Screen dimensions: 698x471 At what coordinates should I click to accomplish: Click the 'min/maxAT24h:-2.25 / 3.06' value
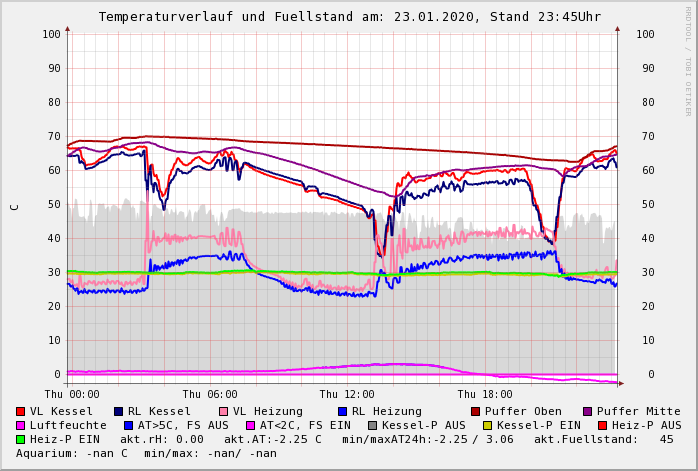[x=428, y=439]
